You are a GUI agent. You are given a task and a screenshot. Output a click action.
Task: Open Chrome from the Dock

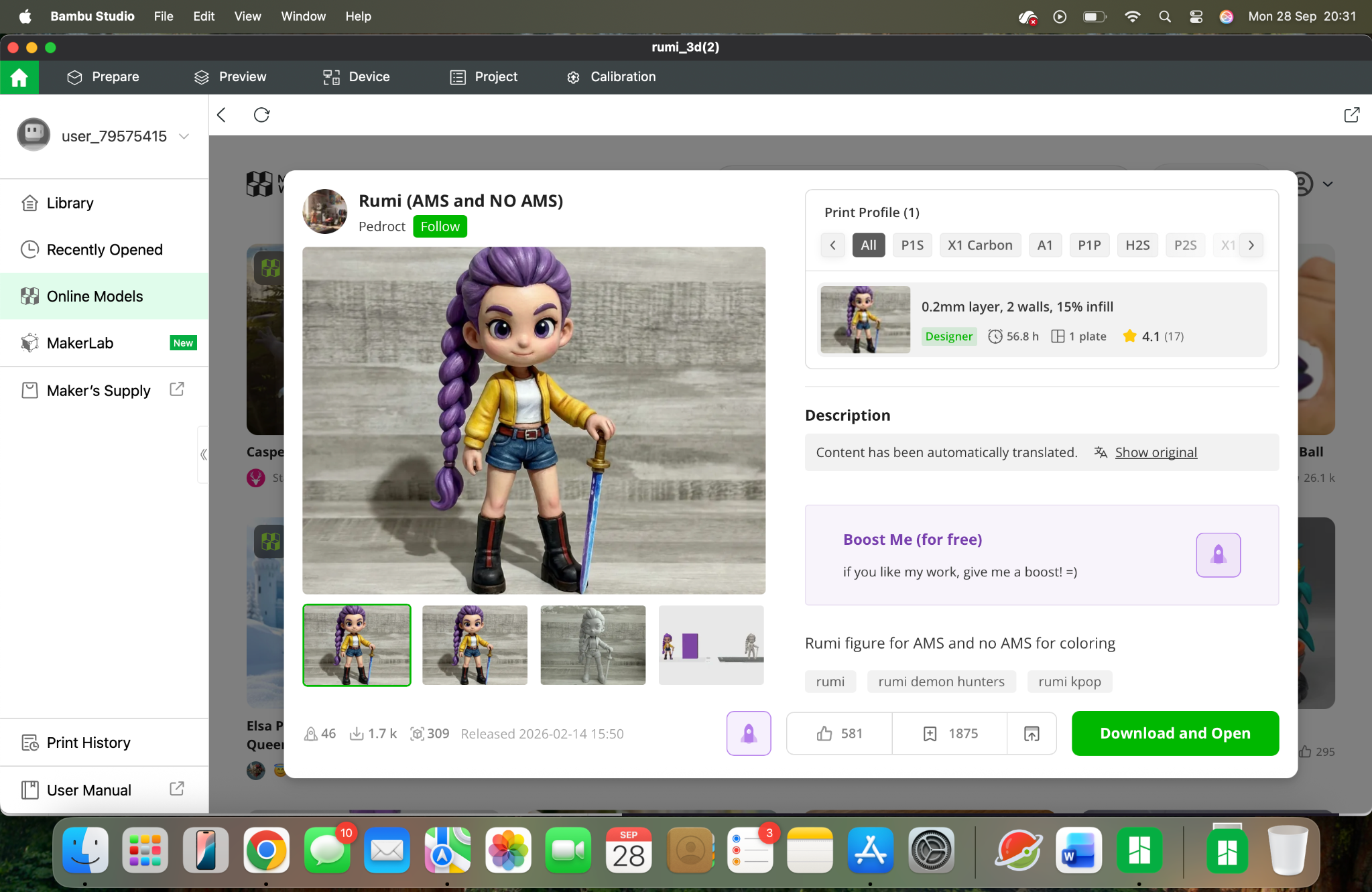pyautogui.click(x=266, y=850)
